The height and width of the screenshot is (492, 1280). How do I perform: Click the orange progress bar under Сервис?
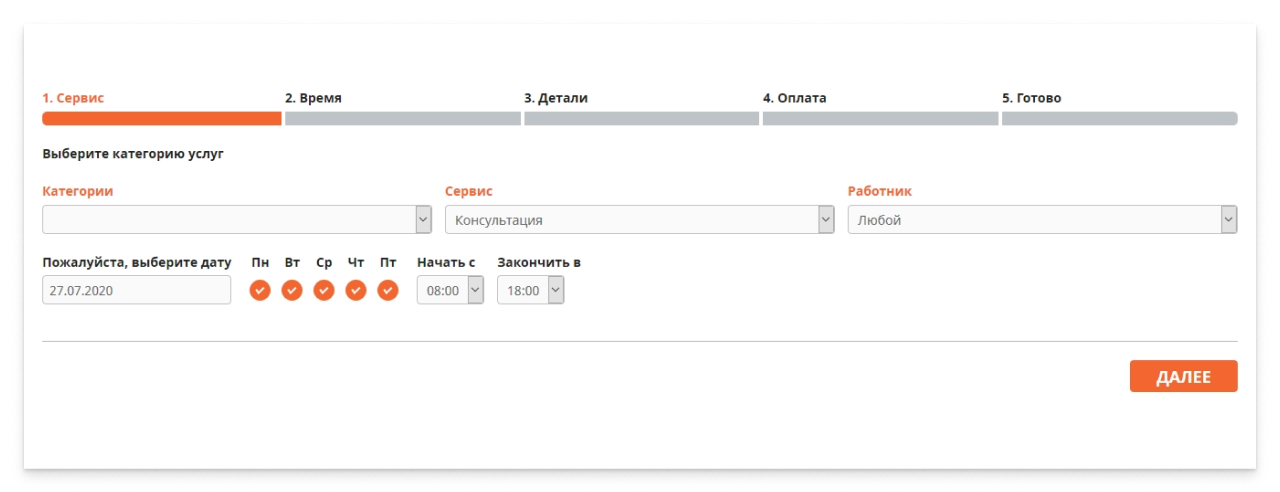click(x=161, y=119)
